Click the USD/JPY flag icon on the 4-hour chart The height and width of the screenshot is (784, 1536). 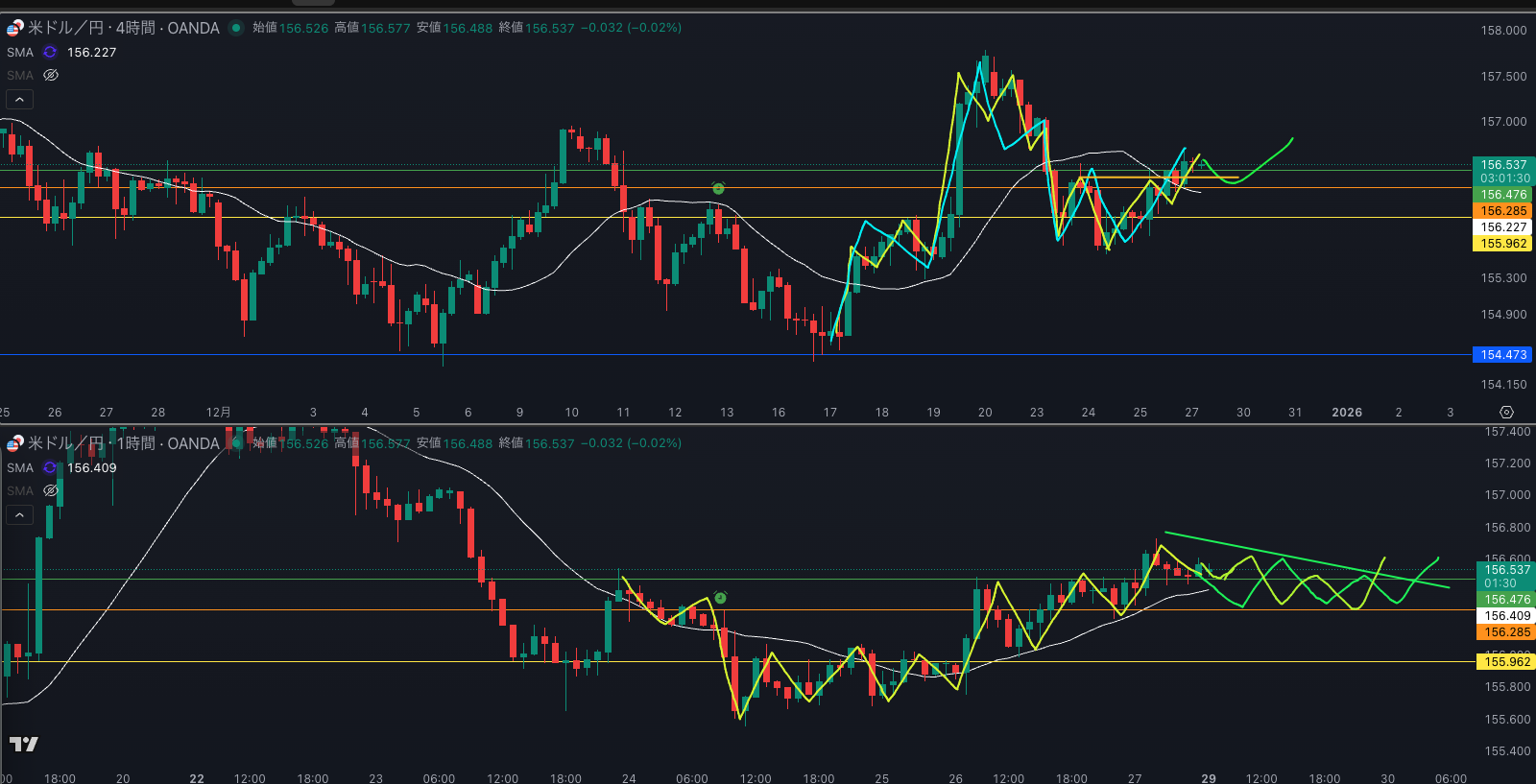point(14,28)
